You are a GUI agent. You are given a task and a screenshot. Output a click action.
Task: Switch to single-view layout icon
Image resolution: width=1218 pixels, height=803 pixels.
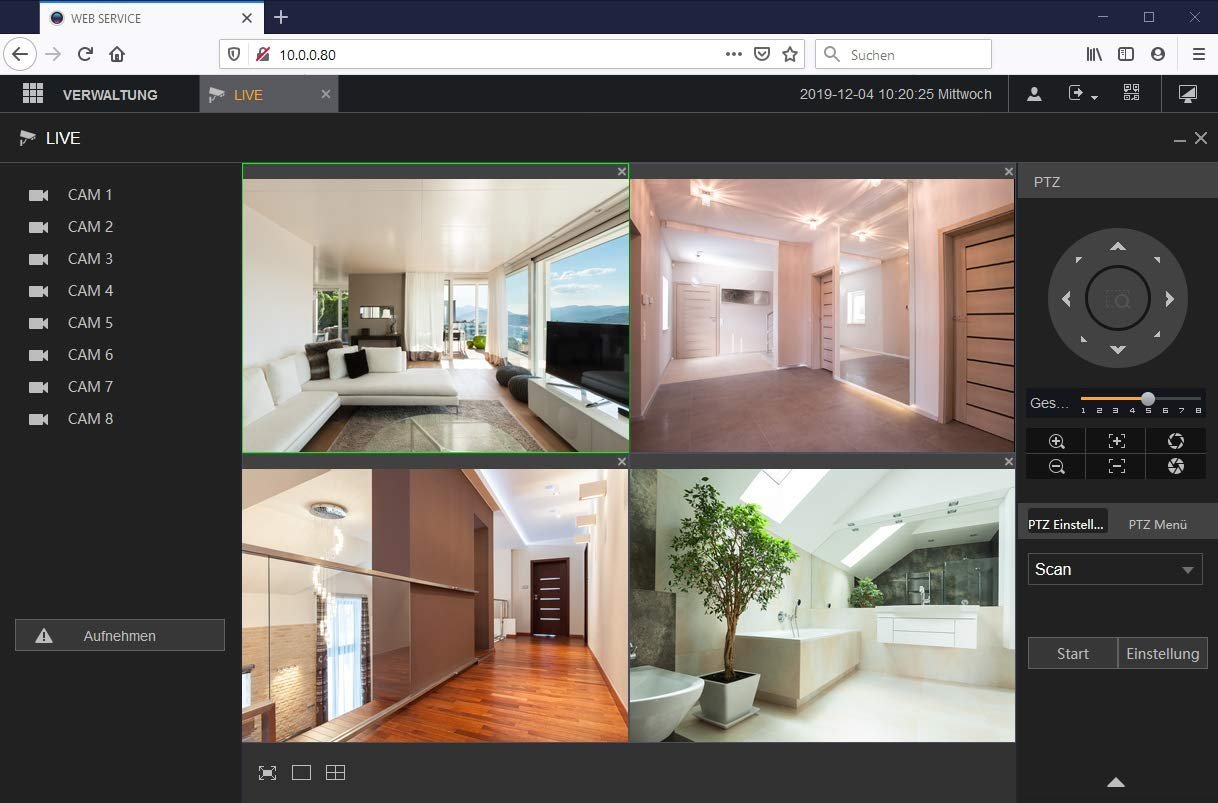[301, 773]
